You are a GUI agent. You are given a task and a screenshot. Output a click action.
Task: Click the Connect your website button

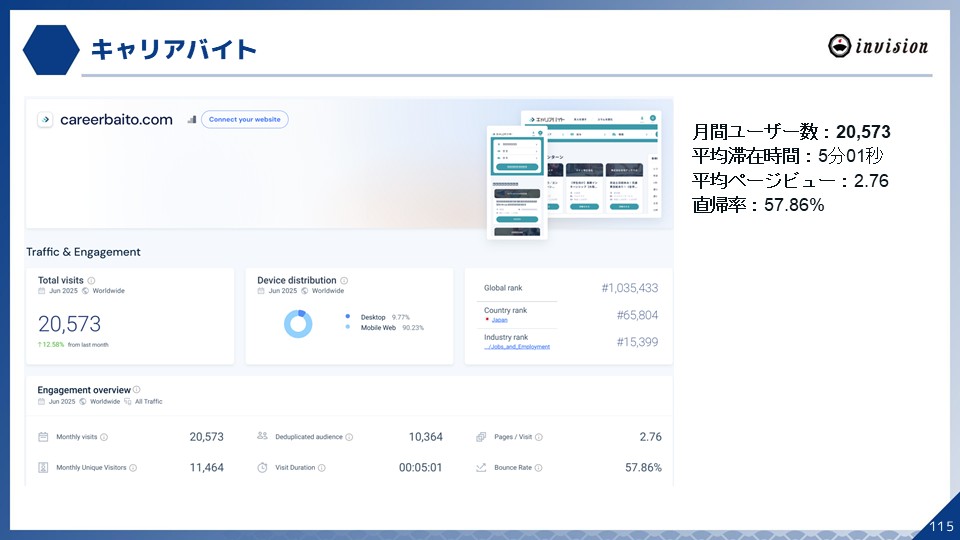pos(244,119)
